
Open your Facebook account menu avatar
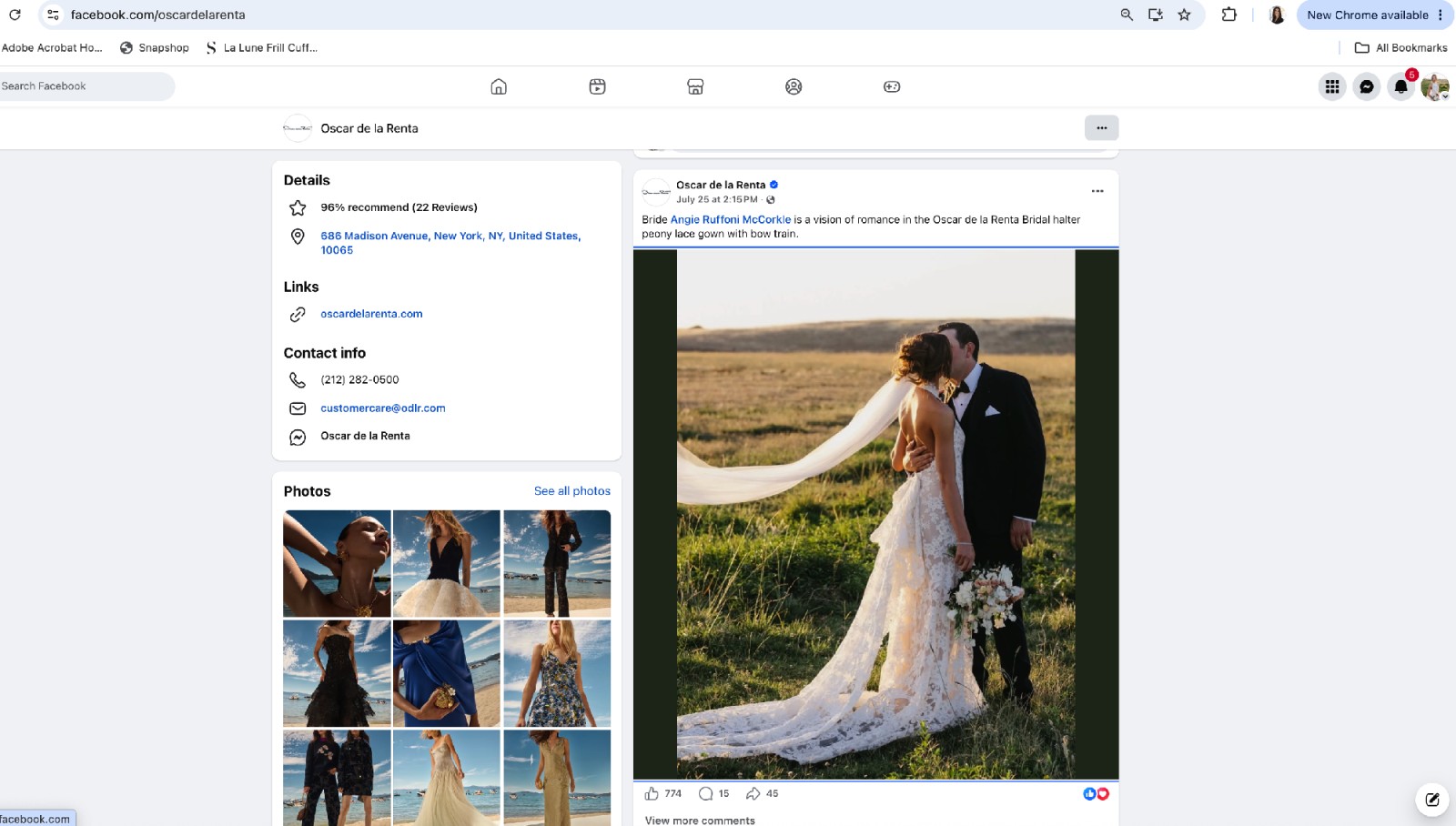pos(1435,86)
